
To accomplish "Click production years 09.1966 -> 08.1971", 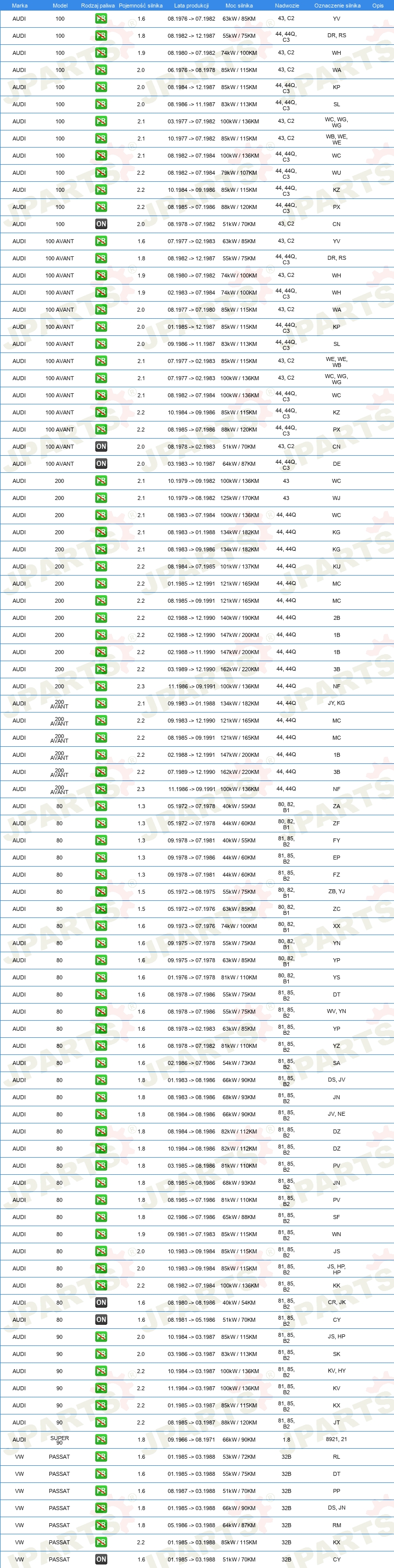I will coord(191,1440).
